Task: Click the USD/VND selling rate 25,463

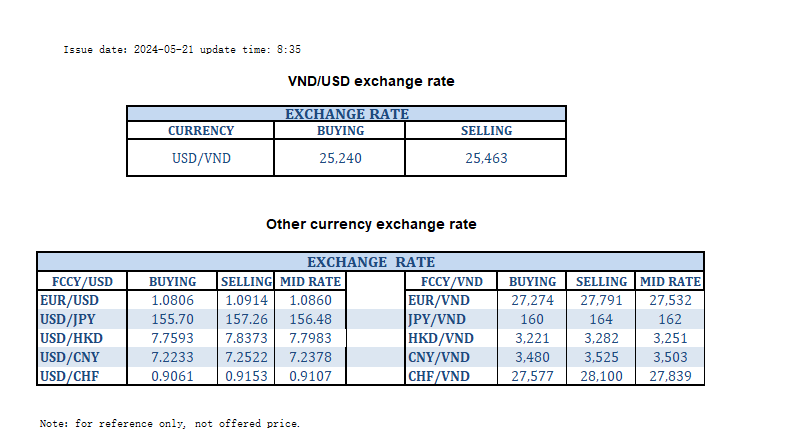Action: click(486, 158)
